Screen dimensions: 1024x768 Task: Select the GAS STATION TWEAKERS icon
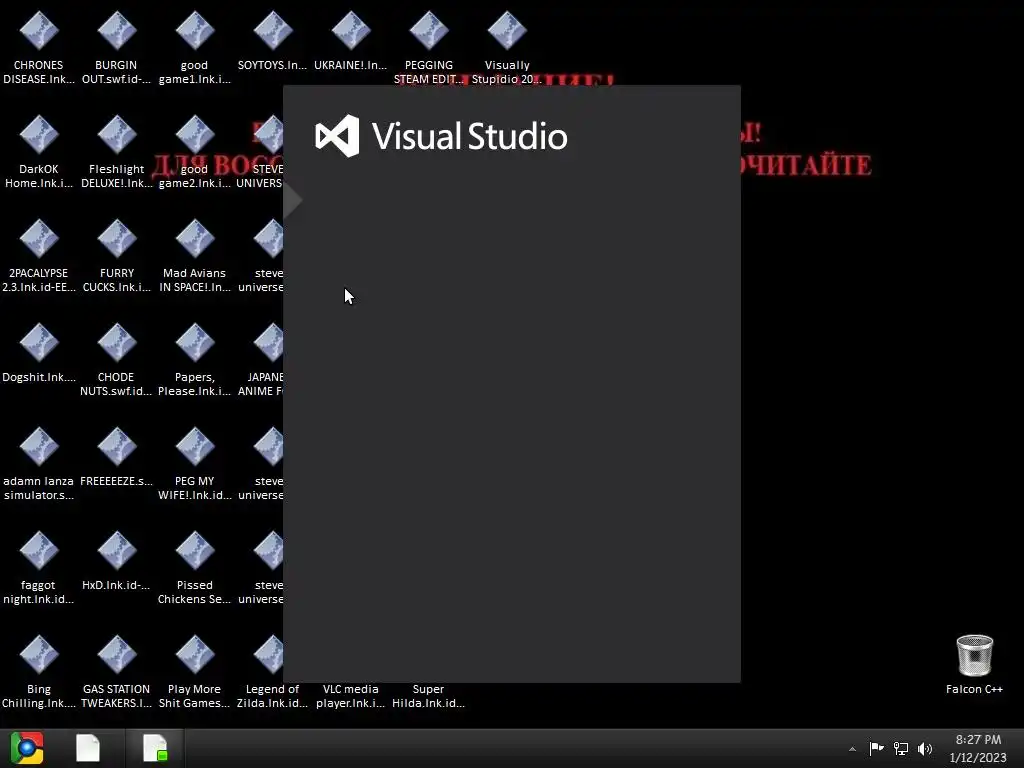(116, 671)
